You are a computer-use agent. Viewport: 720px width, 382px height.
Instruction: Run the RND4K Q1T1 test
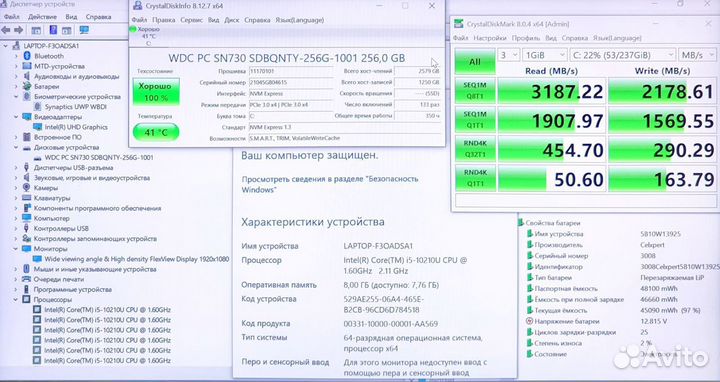(475, 179)
